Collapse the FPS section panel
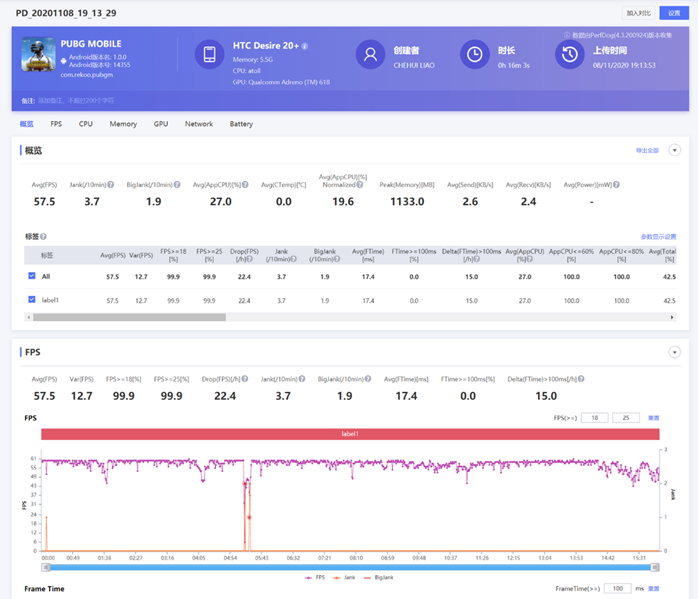This screenshot has width=698, height=599. (x=674, y=353)
